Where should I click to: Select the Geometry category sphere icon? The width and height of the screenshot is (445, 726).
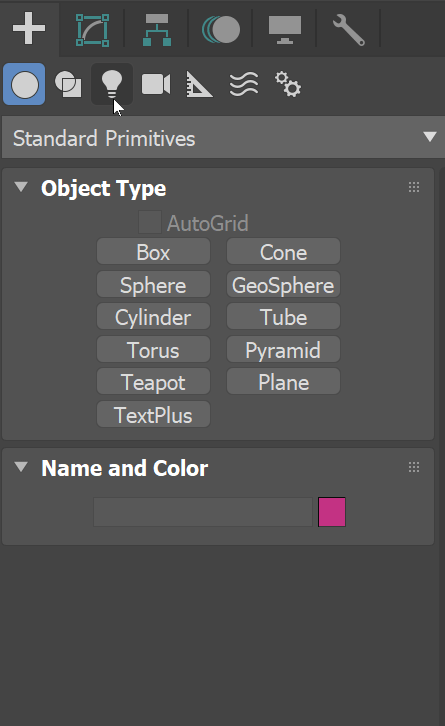24,84
